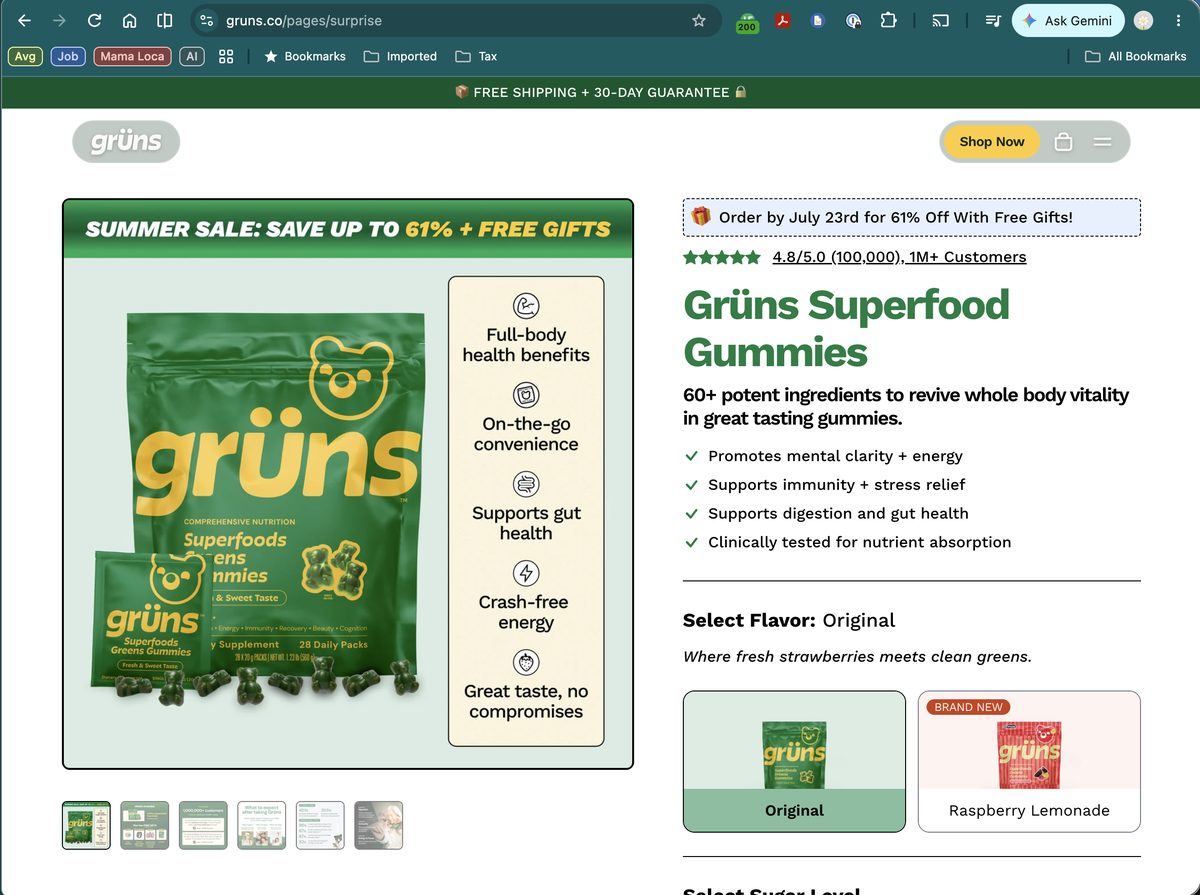Open the green 200 status extension
Image resolution: width=1200 pixels, height=895 pixels.
click(x=746, y=22)
